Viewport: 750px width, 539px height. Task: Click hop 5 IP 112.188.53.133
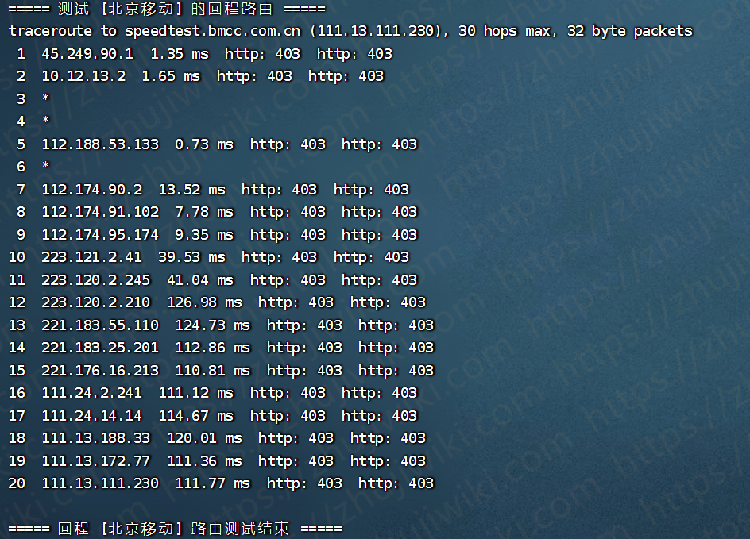100,144
